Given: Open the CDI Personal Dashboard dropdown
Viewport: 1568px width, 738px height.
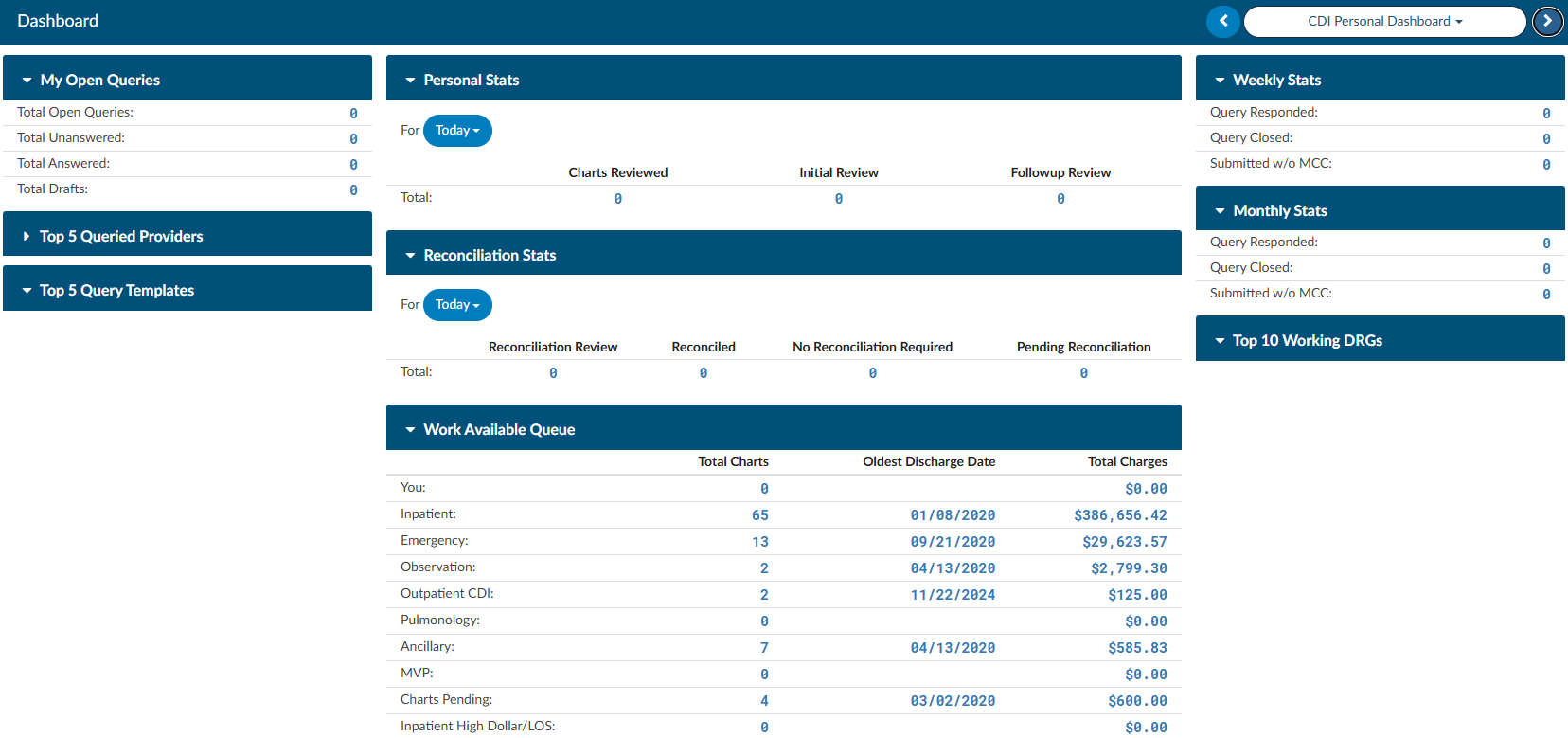Looking at the screenshot, I should tap(1384, 21).
